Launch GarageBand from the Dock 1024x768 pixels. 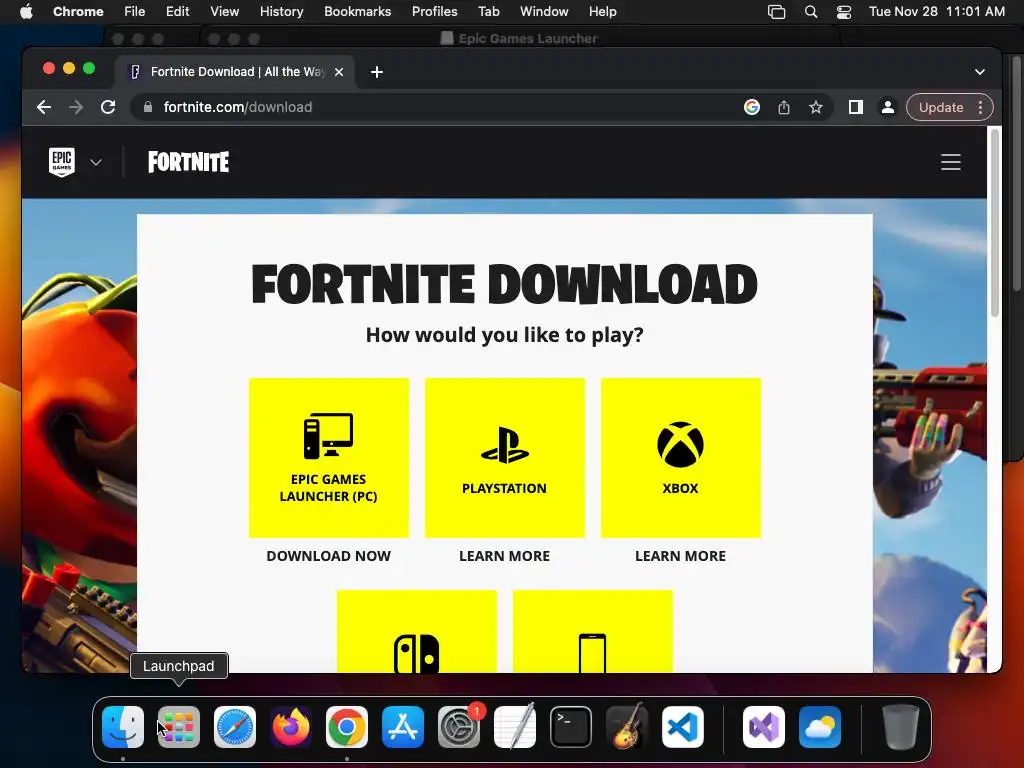tap(626, 727)
